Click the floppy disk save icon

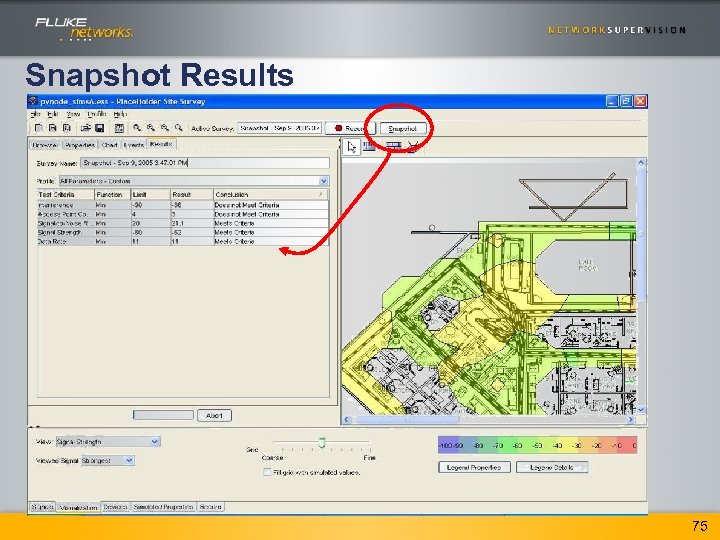(x=100, y=128)
